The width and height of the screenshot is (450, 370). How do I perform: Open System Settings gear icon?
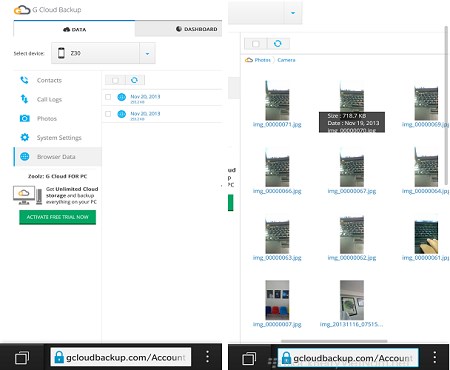pyautogui.click(x=25, y=137)
